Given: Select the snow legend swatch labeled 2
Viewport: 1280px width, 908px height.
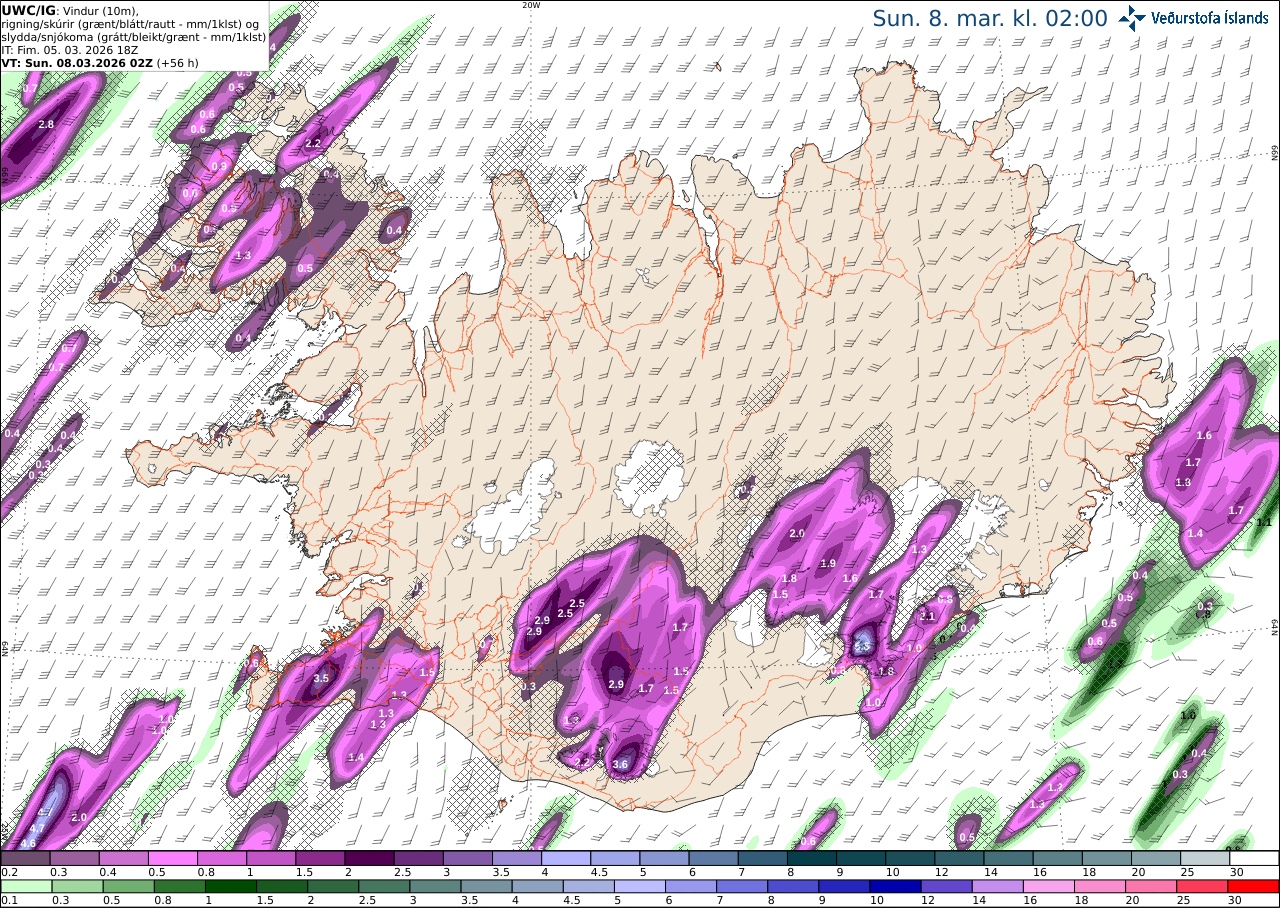Looking at the screenshot, I should (x=369, y=858).
